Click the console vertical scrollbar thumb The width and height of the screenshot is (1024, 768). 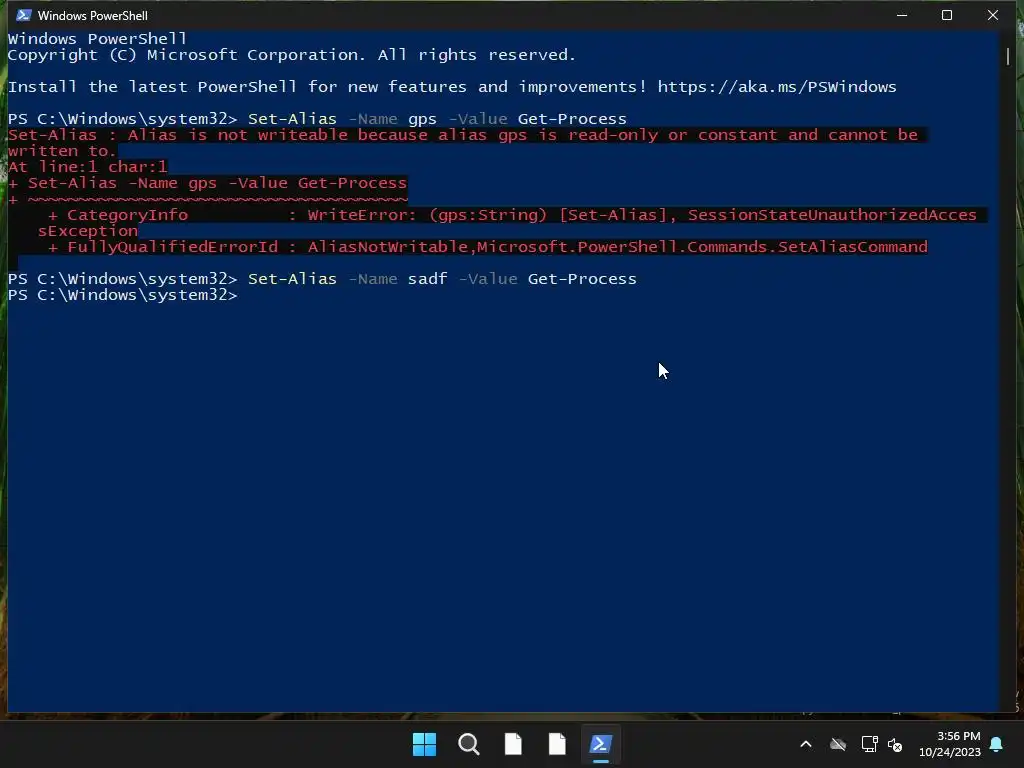1008,56
